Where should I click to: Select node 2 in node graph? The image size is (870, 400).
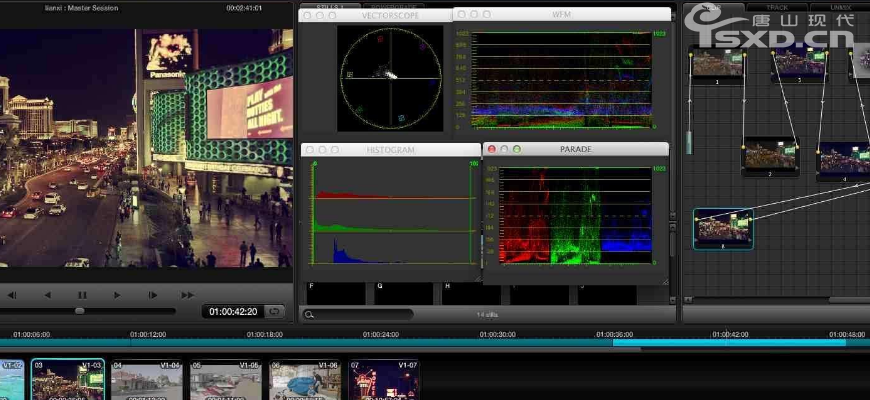coord(770,155)
